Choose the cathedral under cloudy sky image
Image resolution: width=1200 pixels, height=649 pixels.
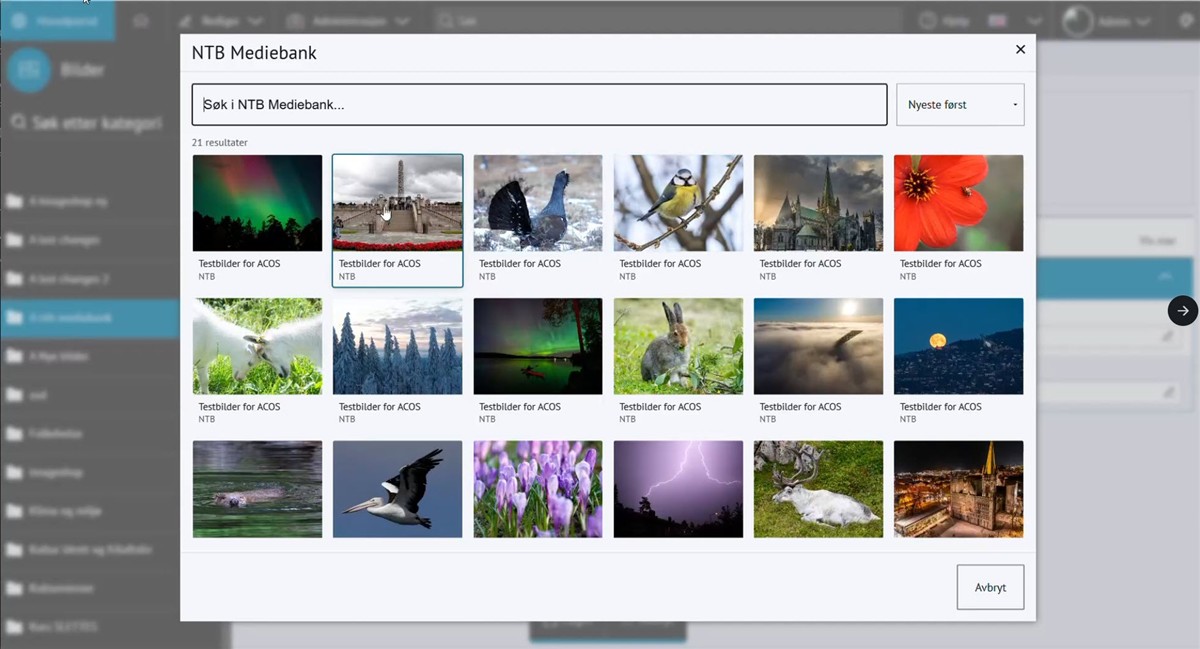tap(818, 203)
